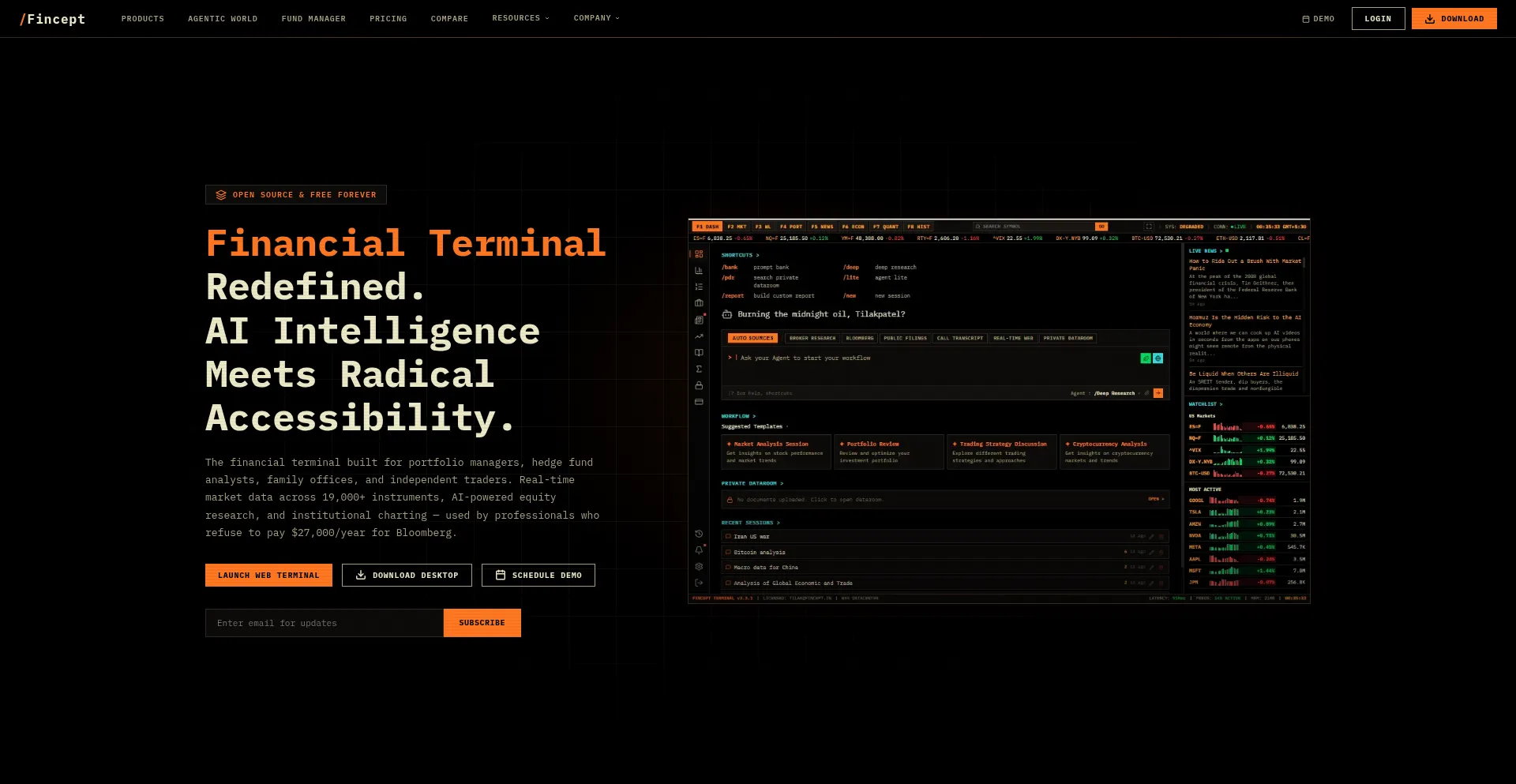Screen dimensions: 1516x784
Task: Open the notifications bell in terminal sidebar
Action: (699, 550)
